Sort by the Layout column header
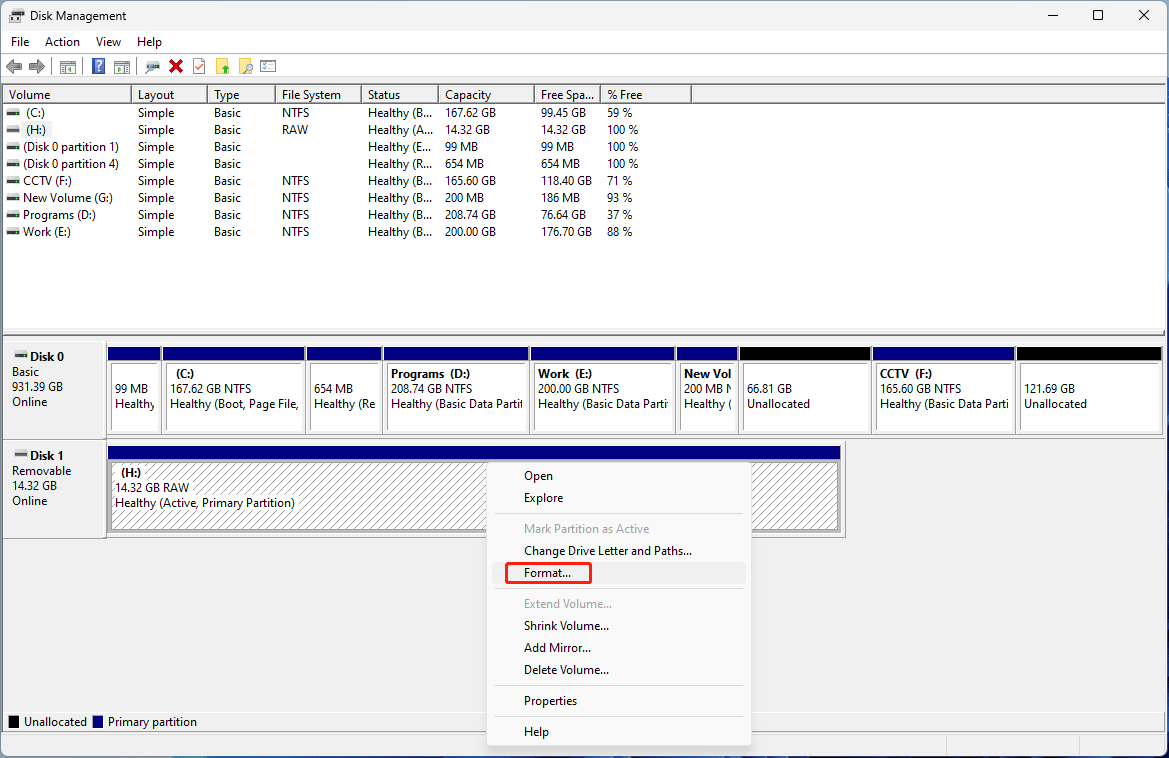The width and height of the screenshot is (1169, 758). coord(170,95)
